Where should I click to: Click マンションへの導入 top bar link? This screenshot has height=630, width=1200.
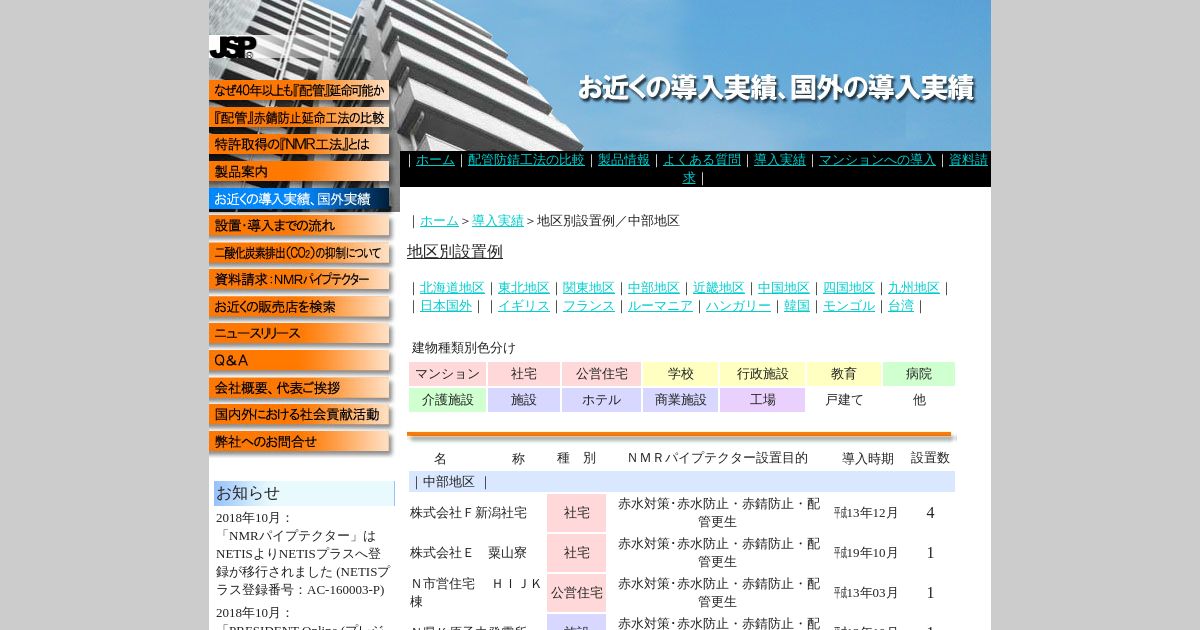pos(877,160)
